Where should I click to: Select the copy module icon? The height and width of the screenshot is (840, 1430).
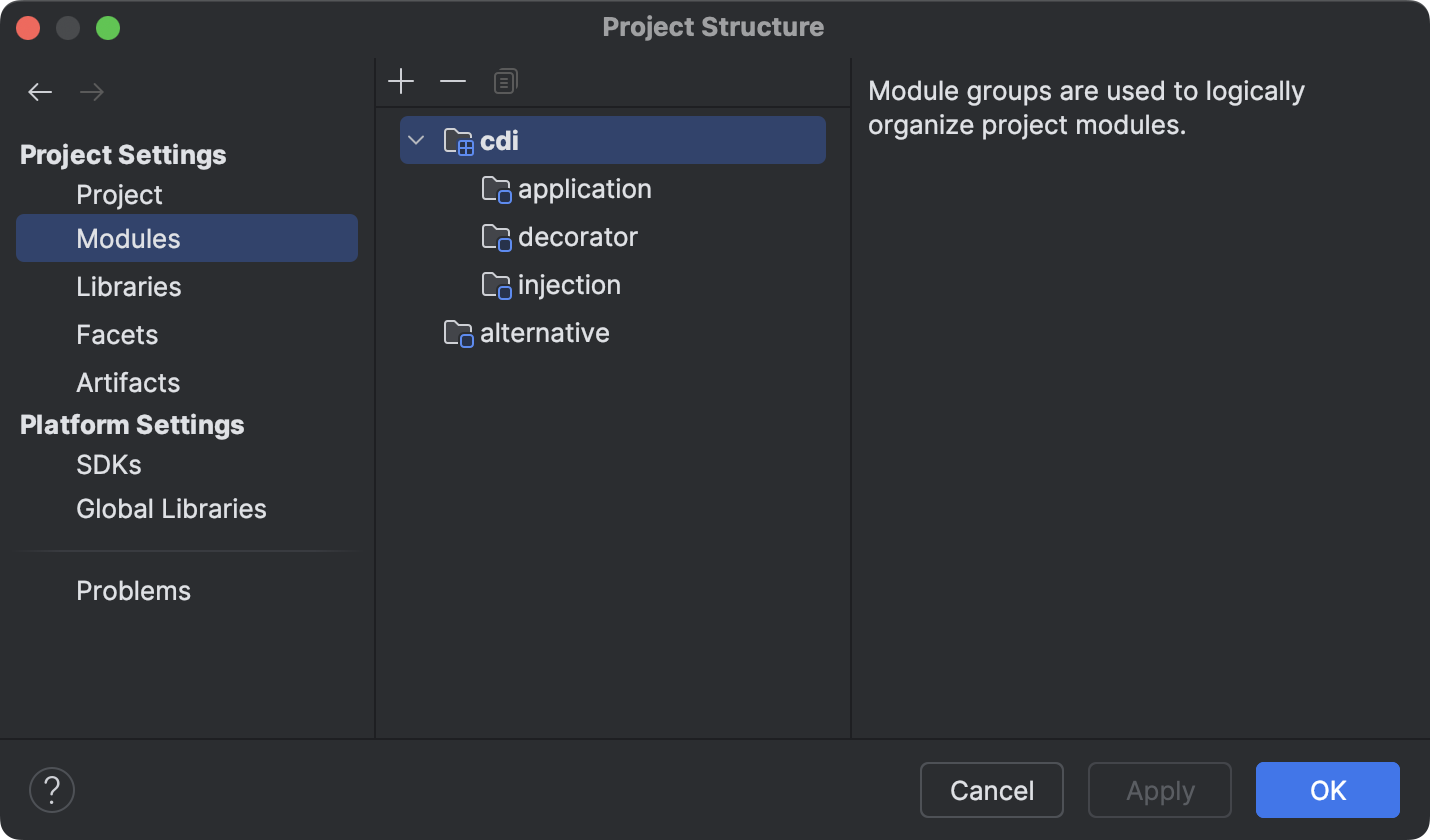point(505,81)
